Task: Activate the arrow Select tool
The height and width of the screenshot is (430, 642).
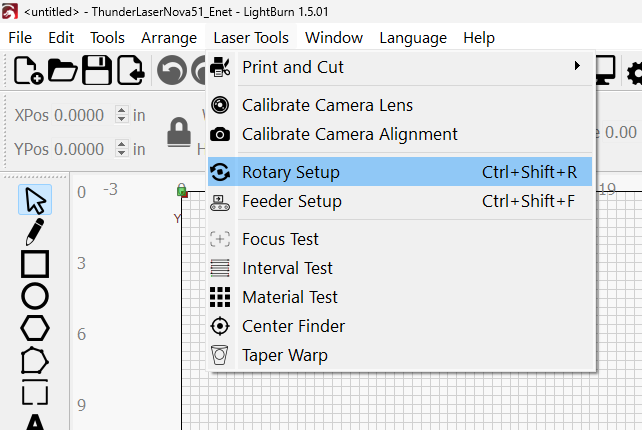Action: (x=35, y=200)
